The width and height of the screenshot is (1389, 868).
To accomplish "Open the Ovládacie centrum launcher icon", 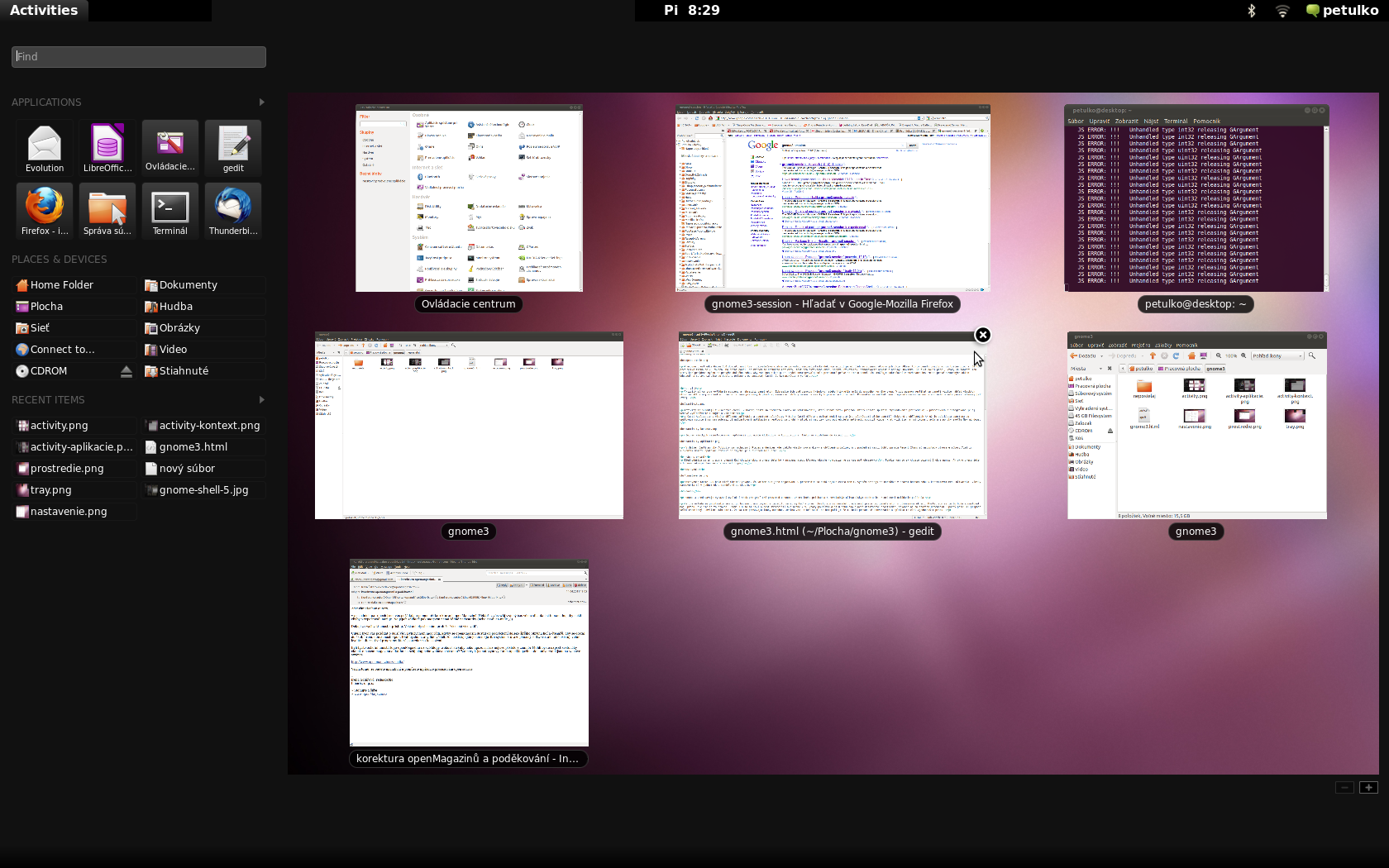I will pyautogui.click(x=170, y=146).
